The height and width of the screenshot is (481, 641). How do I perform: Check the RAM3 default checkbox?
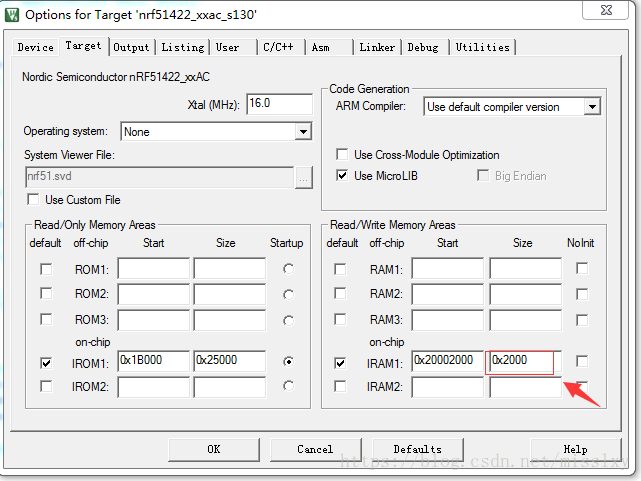[x=340, y=319]
